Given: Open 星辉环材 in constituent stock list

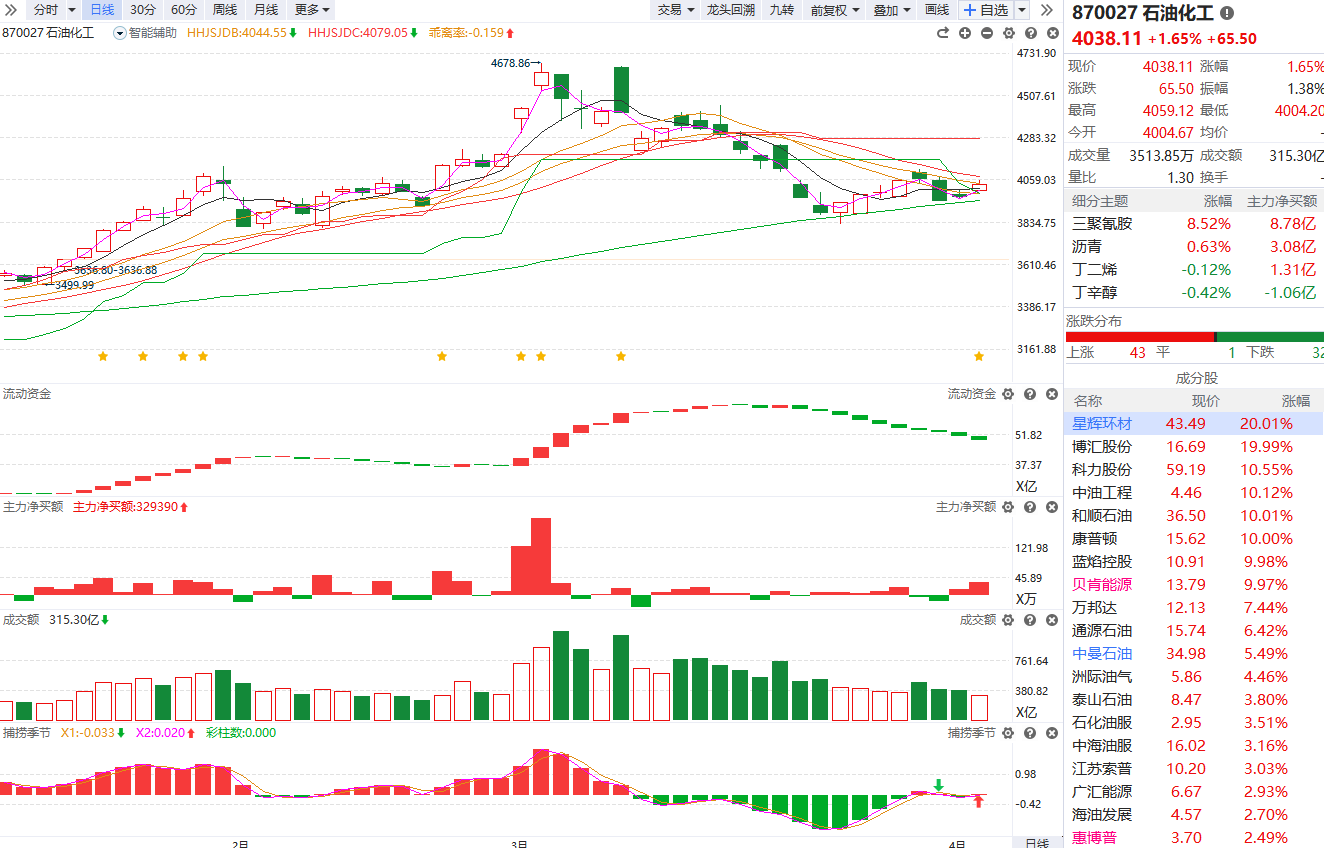Looking at the screenshot, I should pos(1103,424).
